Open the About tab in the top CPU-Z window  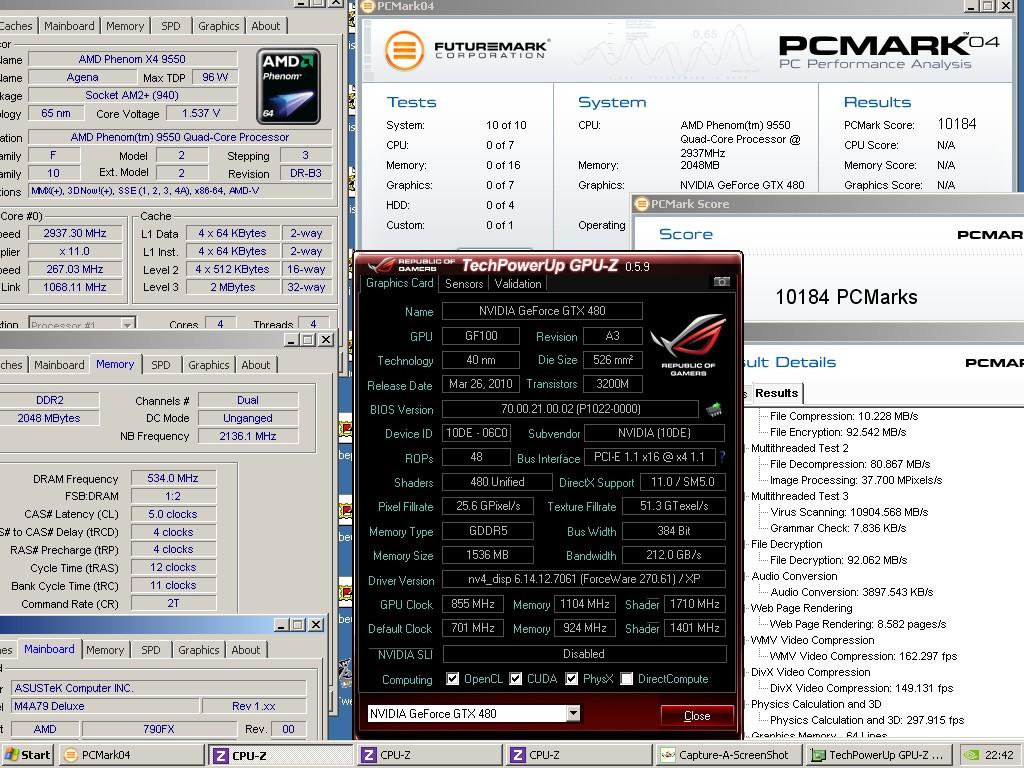266,26
